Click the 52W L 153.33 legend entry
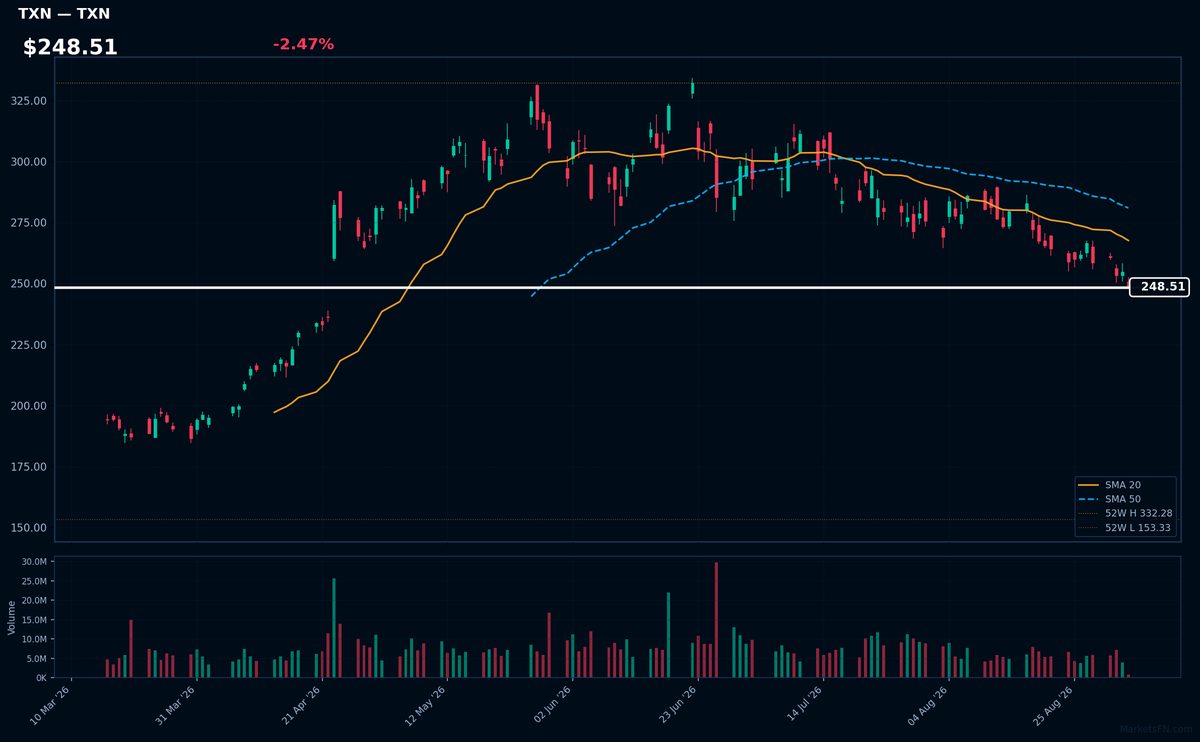The image size is (1200, 742). [x=1125, y=528]
